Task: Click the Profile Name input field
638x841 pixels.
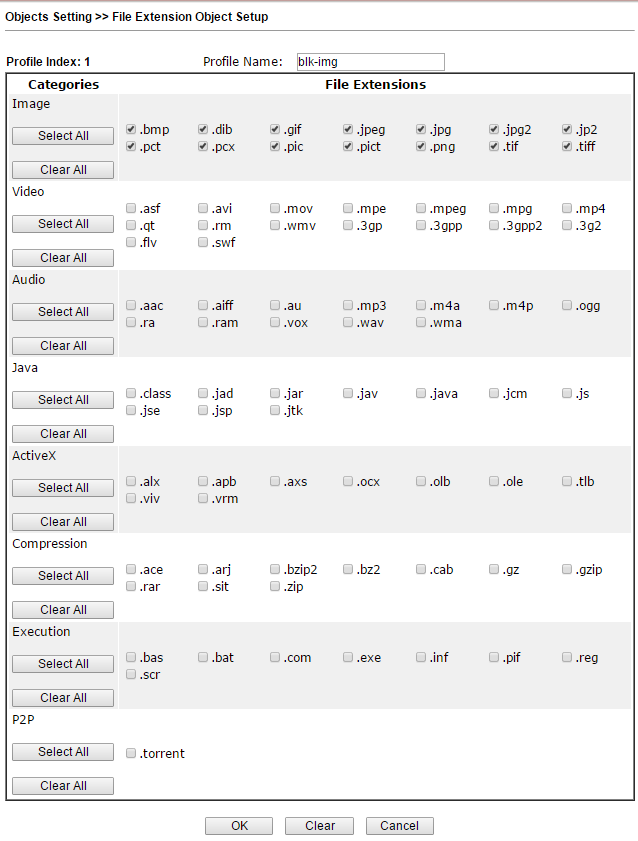Action: [x=370, y=62]
